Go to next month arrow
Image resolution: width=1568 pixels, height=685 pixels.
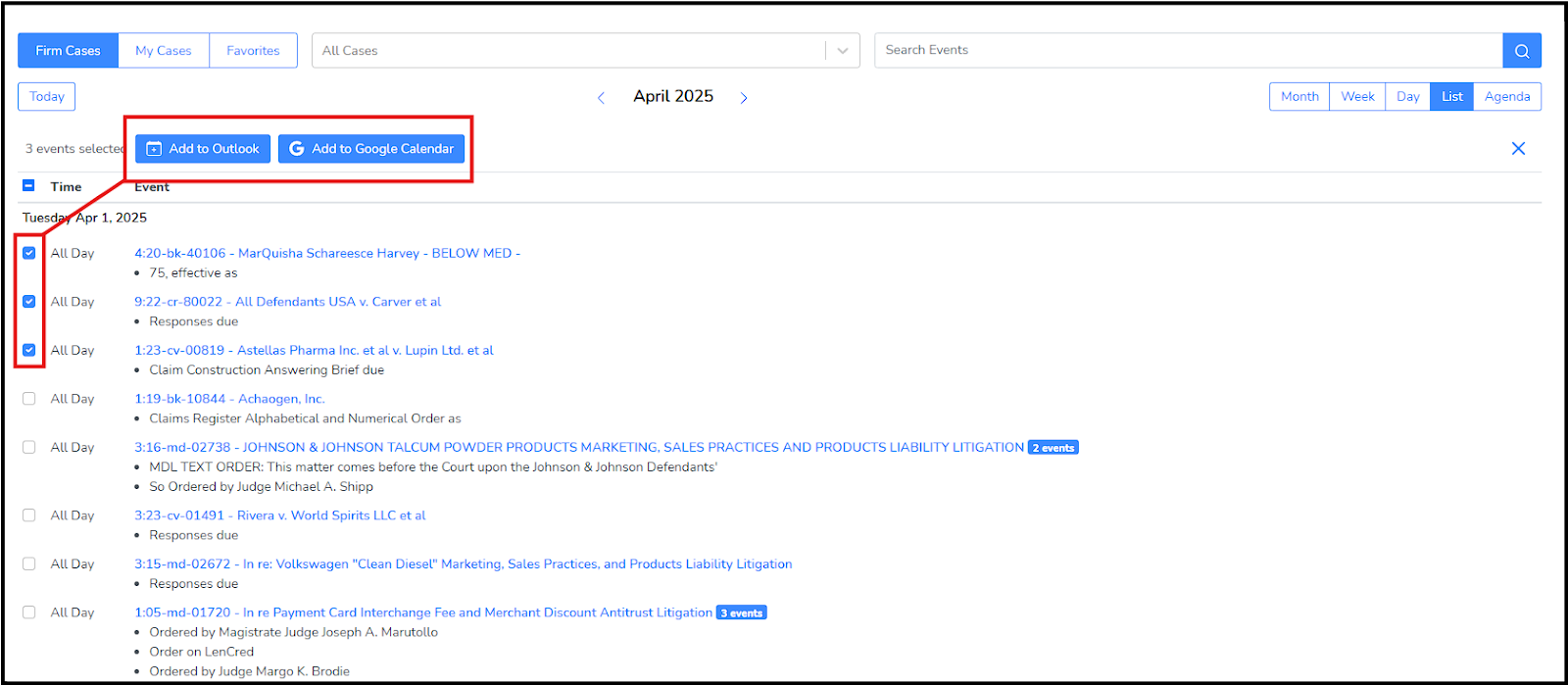click(x=744, y=98)
